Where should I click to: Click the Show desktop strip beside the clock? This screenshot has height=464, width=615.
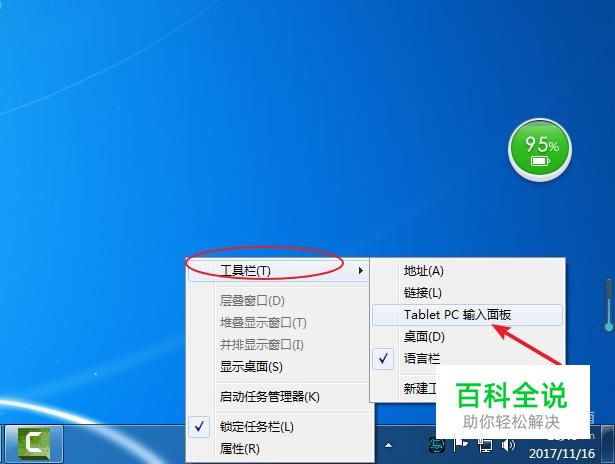(609, 444)
